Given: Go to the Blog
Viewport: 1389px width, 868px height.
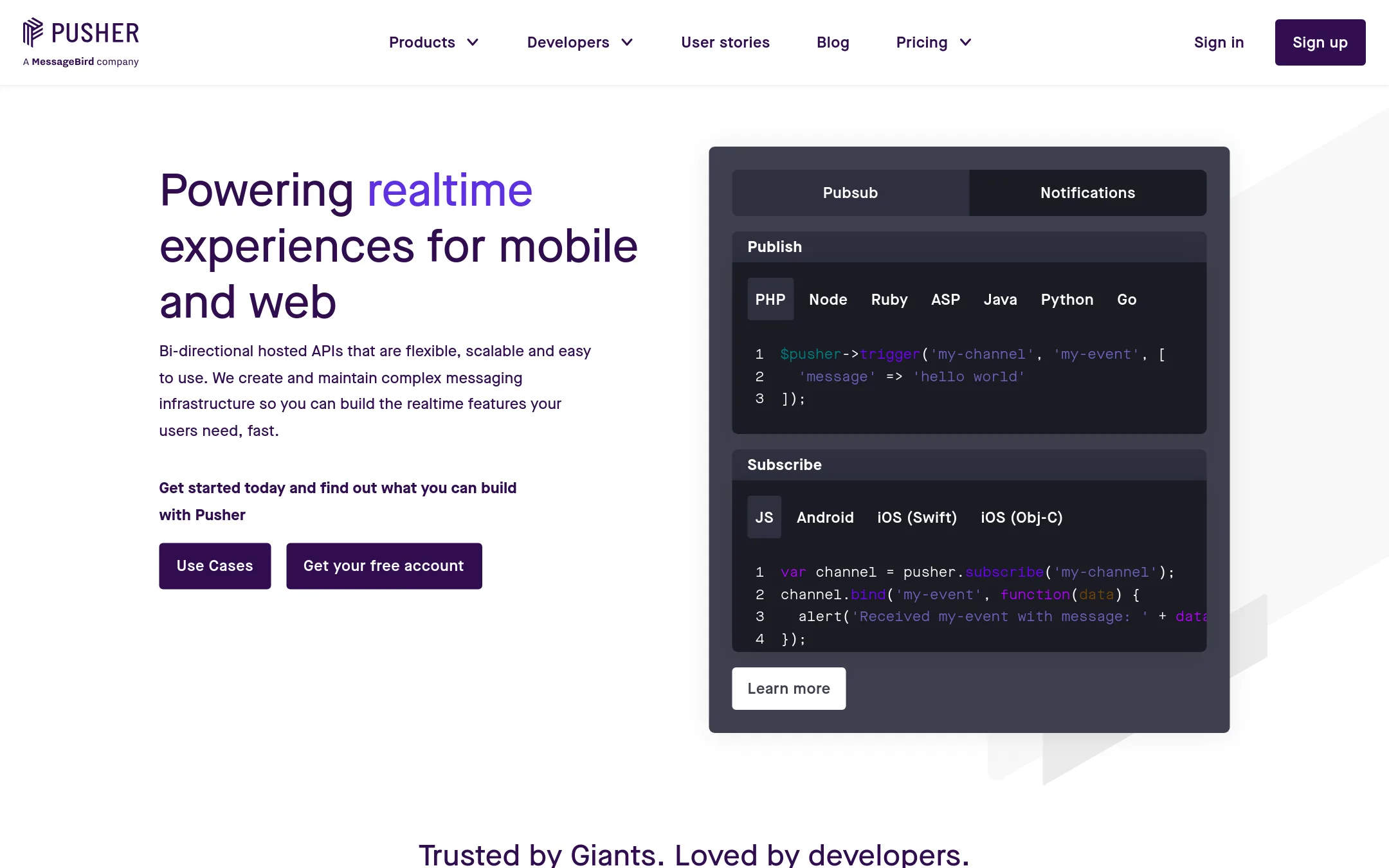Looking at the screenshot, I should point(833,42).
